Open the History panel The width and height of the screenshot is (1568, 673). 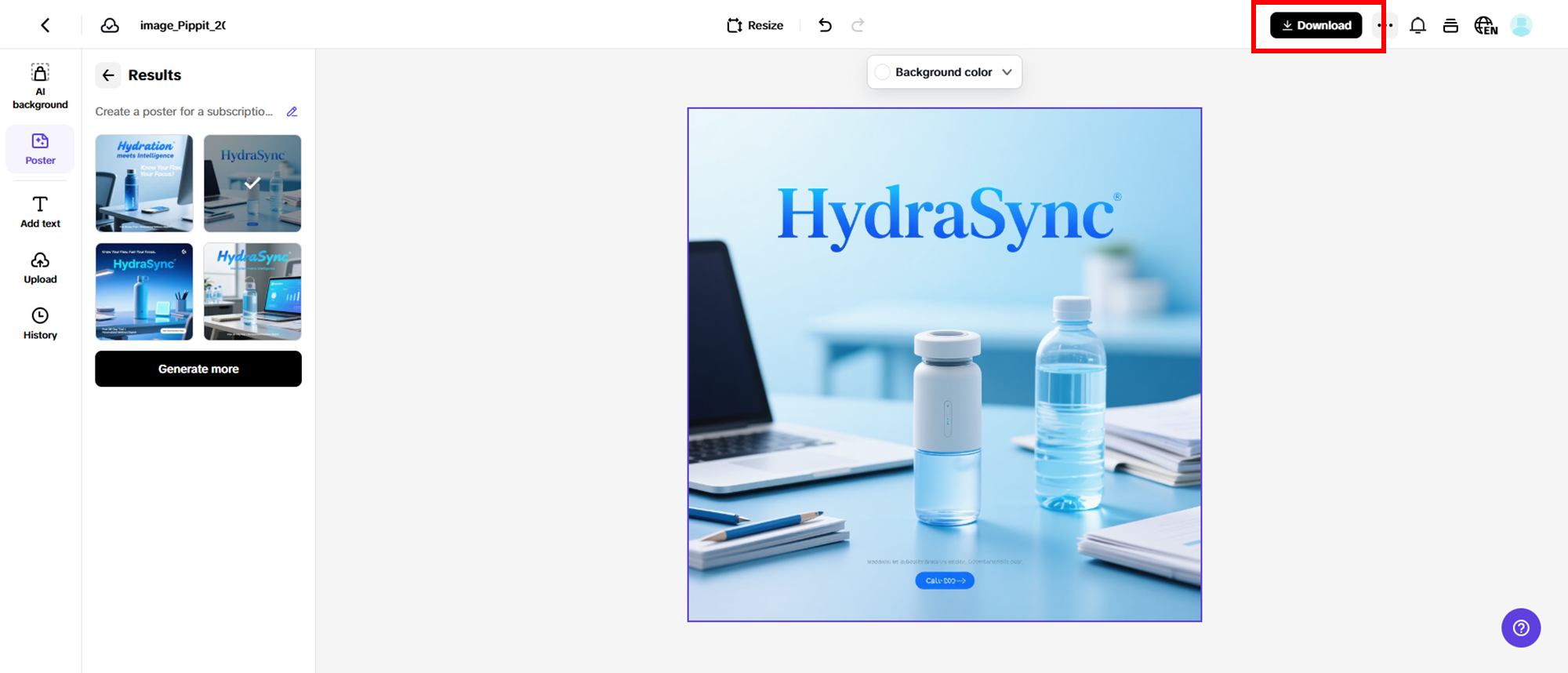[40, 323]
